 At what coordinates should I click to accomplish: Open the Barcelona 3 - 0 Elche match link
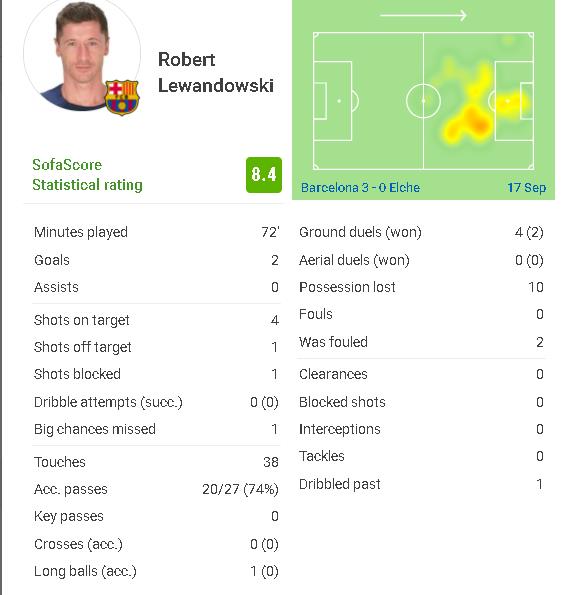point(360,187)
